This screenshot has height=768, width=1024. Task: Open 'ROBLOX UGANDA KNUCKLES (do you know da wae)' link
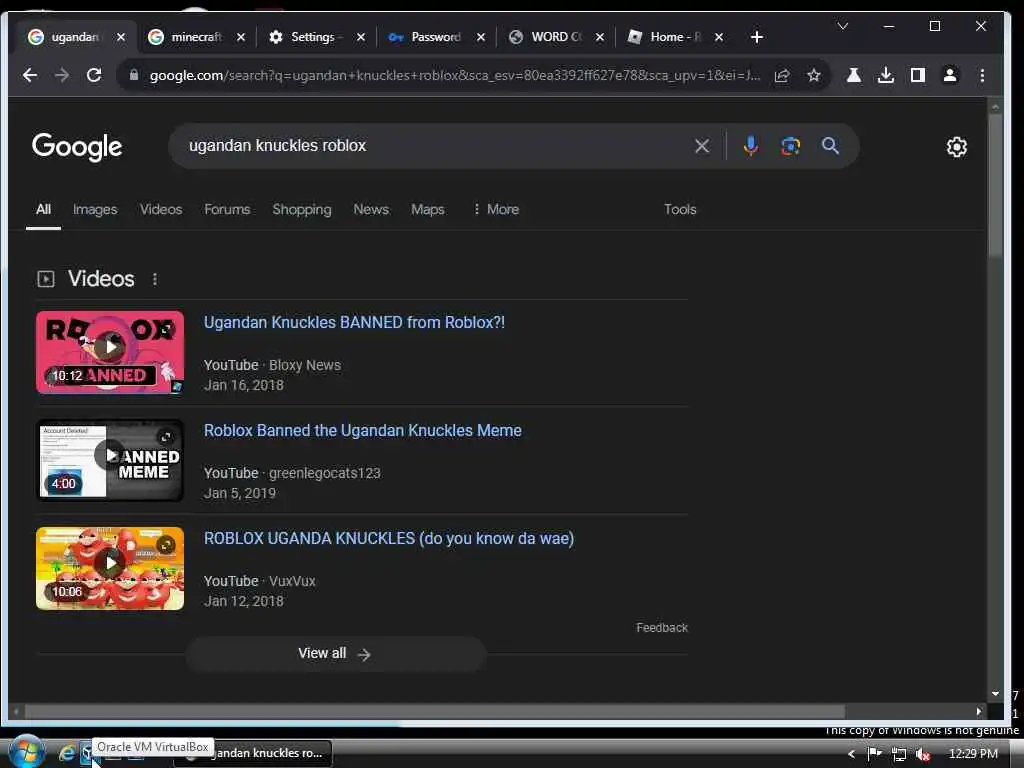[389, 539]
